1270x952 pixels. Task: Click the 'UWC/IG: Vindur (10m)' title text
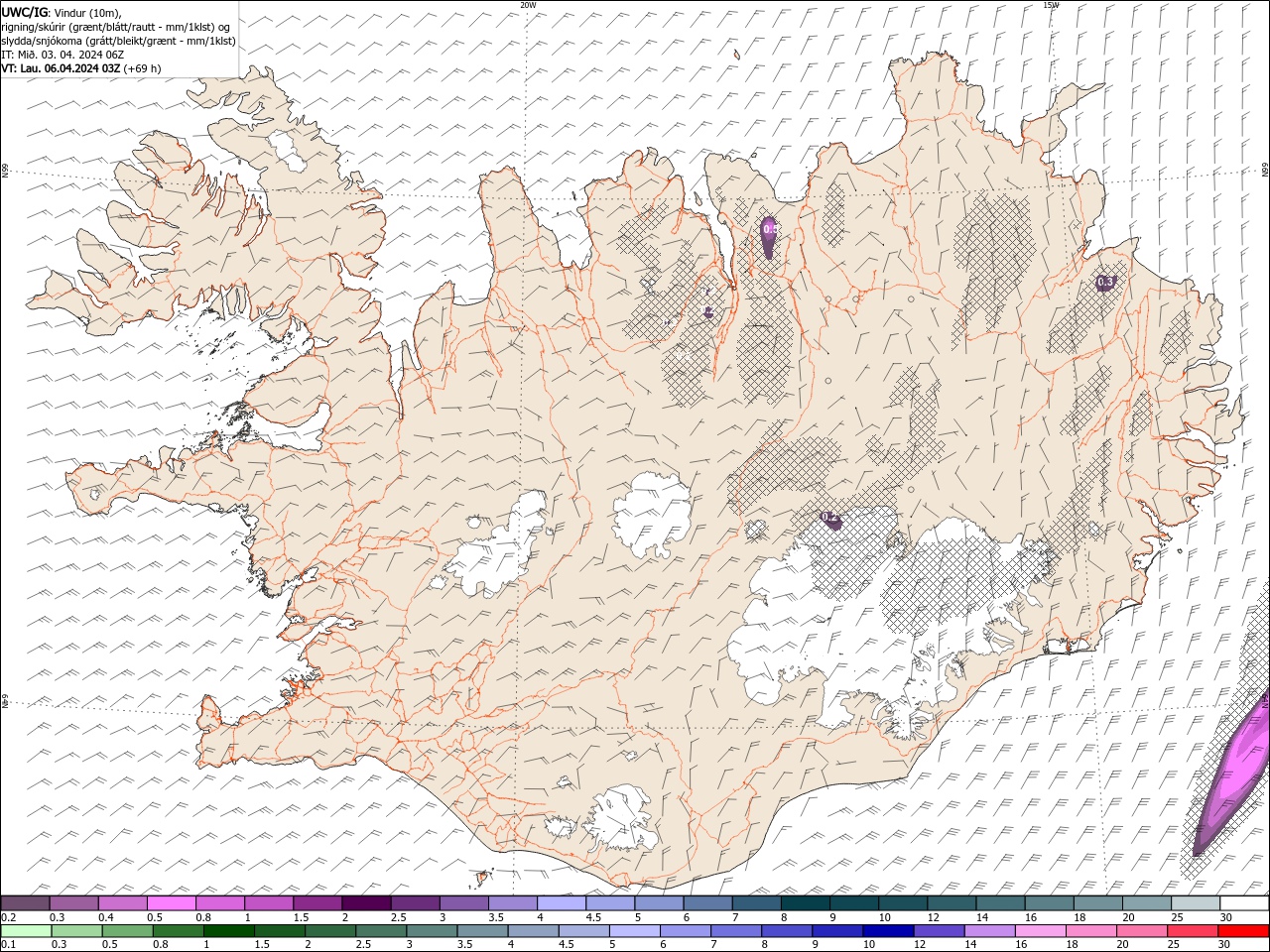[62, 12]
